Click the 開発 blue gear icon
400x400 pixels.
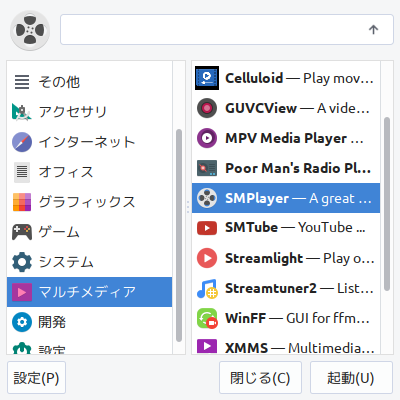click(22, 322)
